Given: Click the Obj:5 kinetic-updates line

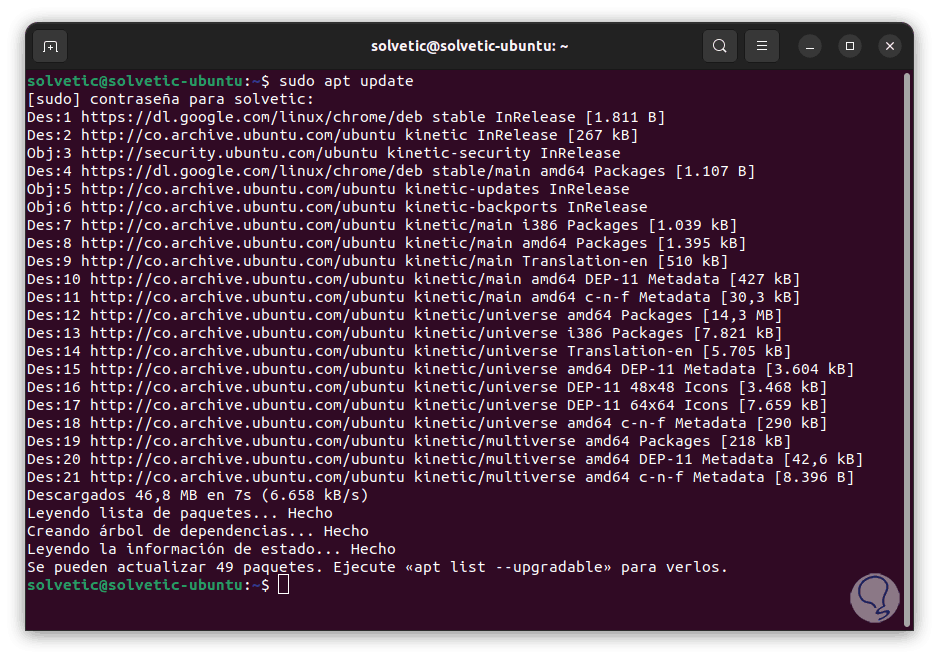Looking at the screenshot, I should (x=328, y=189).
